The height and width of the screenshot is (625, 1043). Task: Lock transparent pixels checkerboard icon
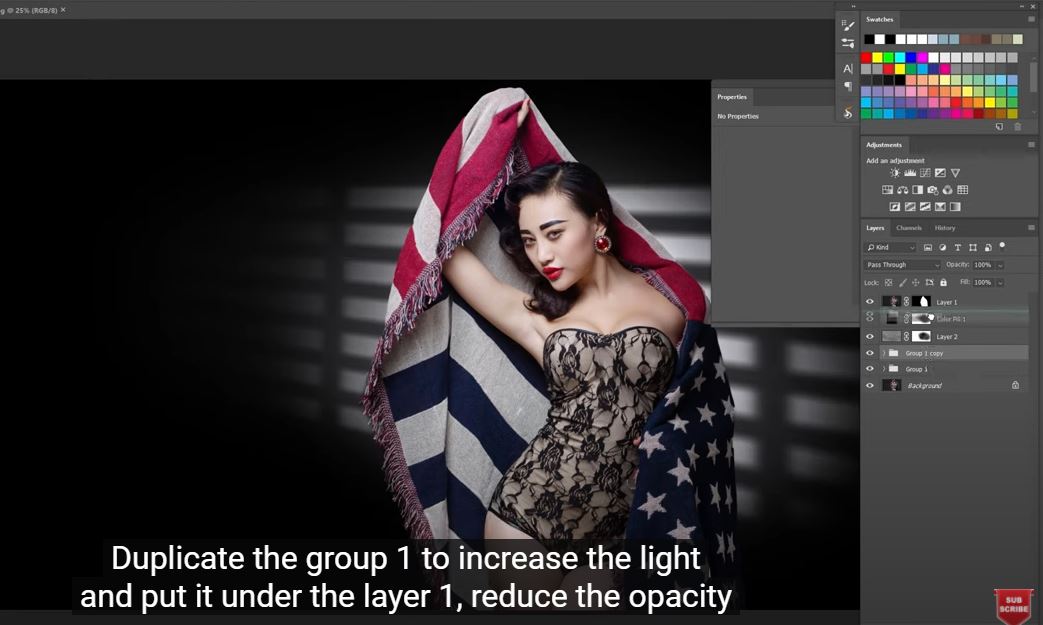pos(888,283)
